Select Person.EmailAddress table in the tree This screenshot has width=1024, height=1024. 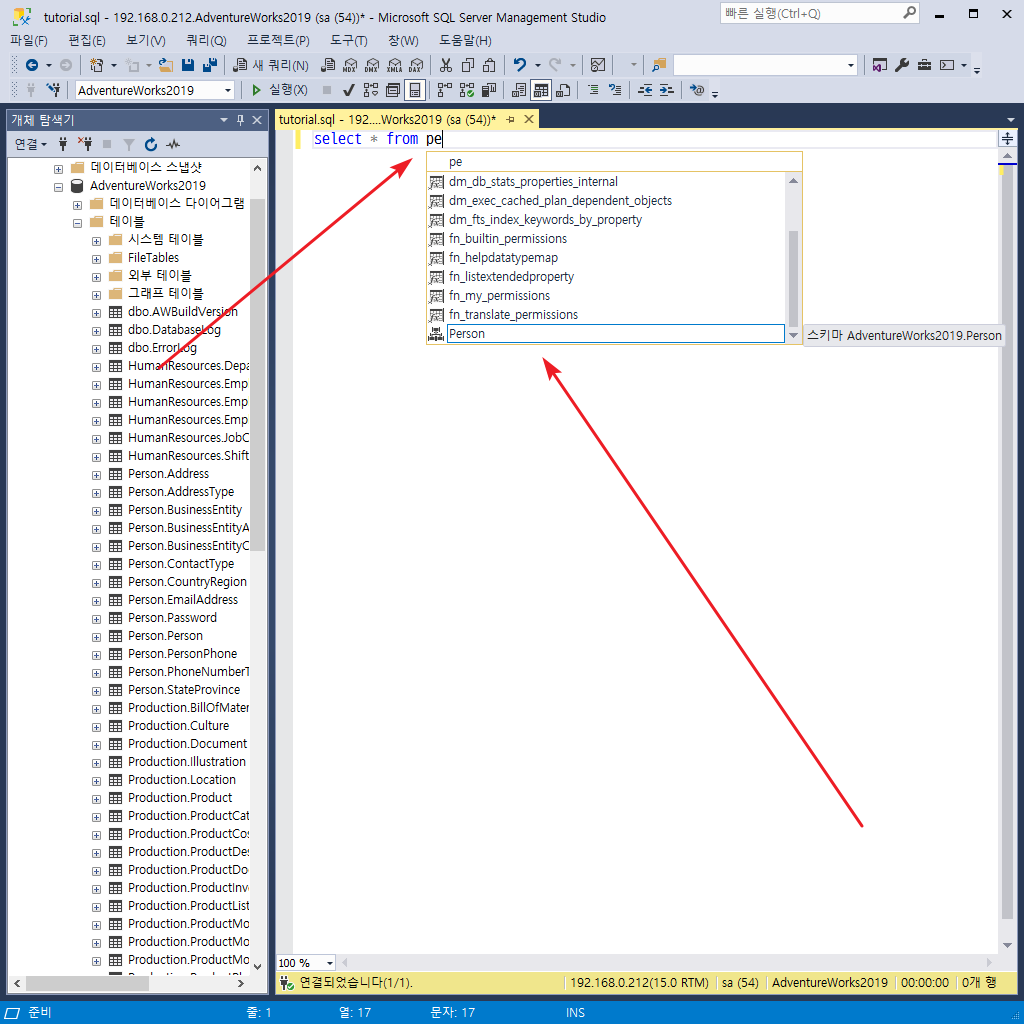pos(183,600)
